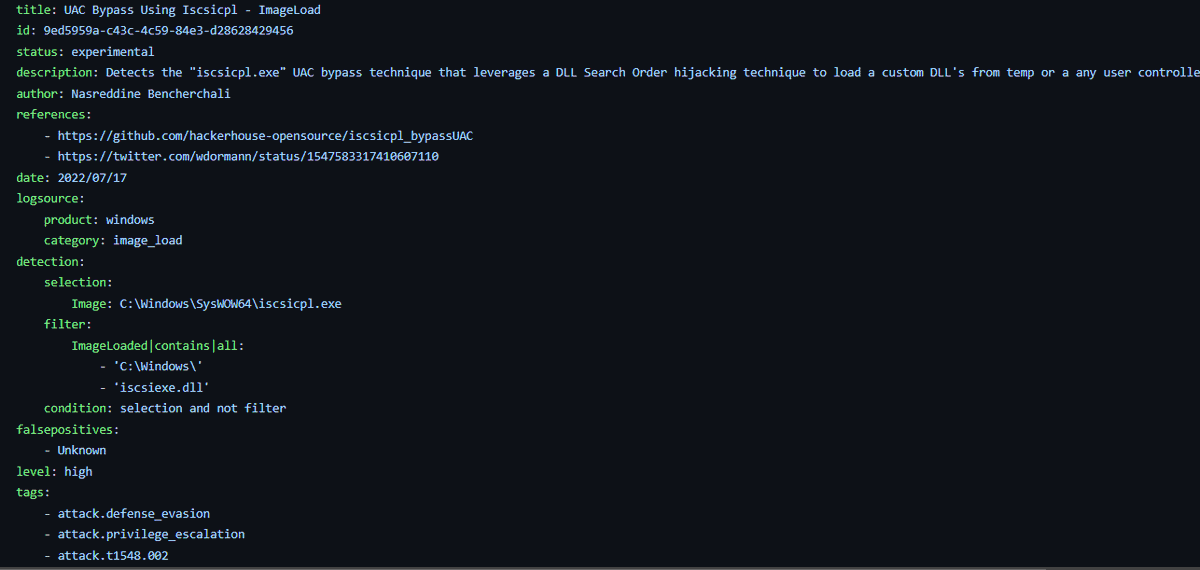
Task: Click the attack.defense_evasion tag
Action: [134, 513]
